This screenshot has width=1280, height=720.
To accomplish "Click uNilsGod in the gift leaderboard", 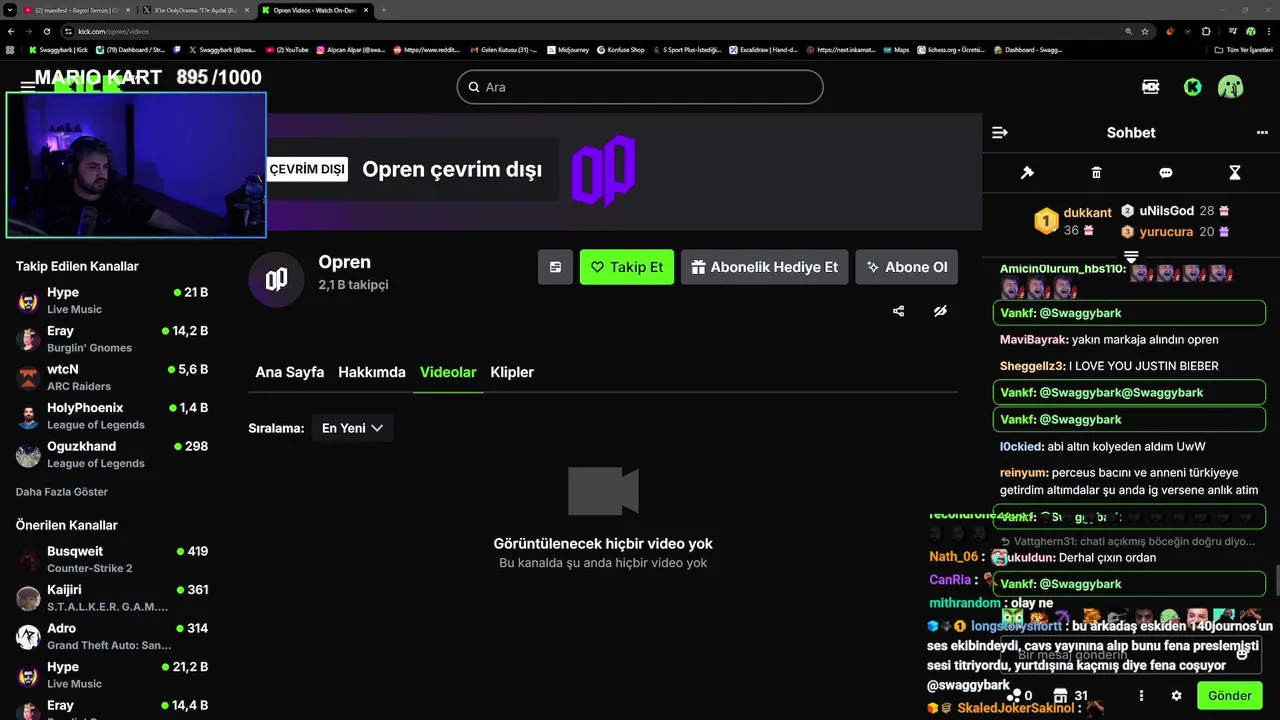I will pyautogui.click(x=1166, y=211).
